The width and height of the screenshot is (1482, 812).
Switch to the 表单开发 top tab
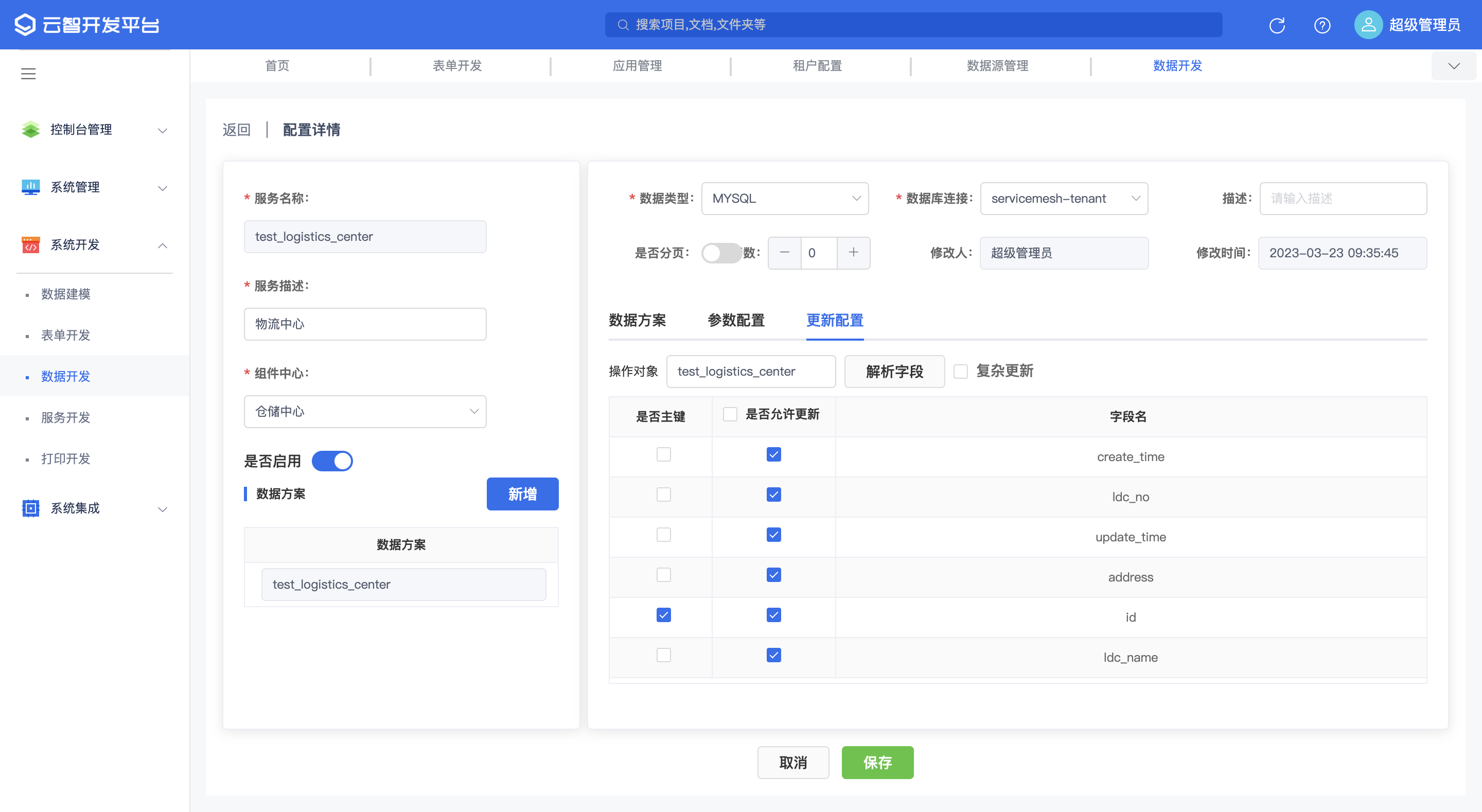coord(457,65)
